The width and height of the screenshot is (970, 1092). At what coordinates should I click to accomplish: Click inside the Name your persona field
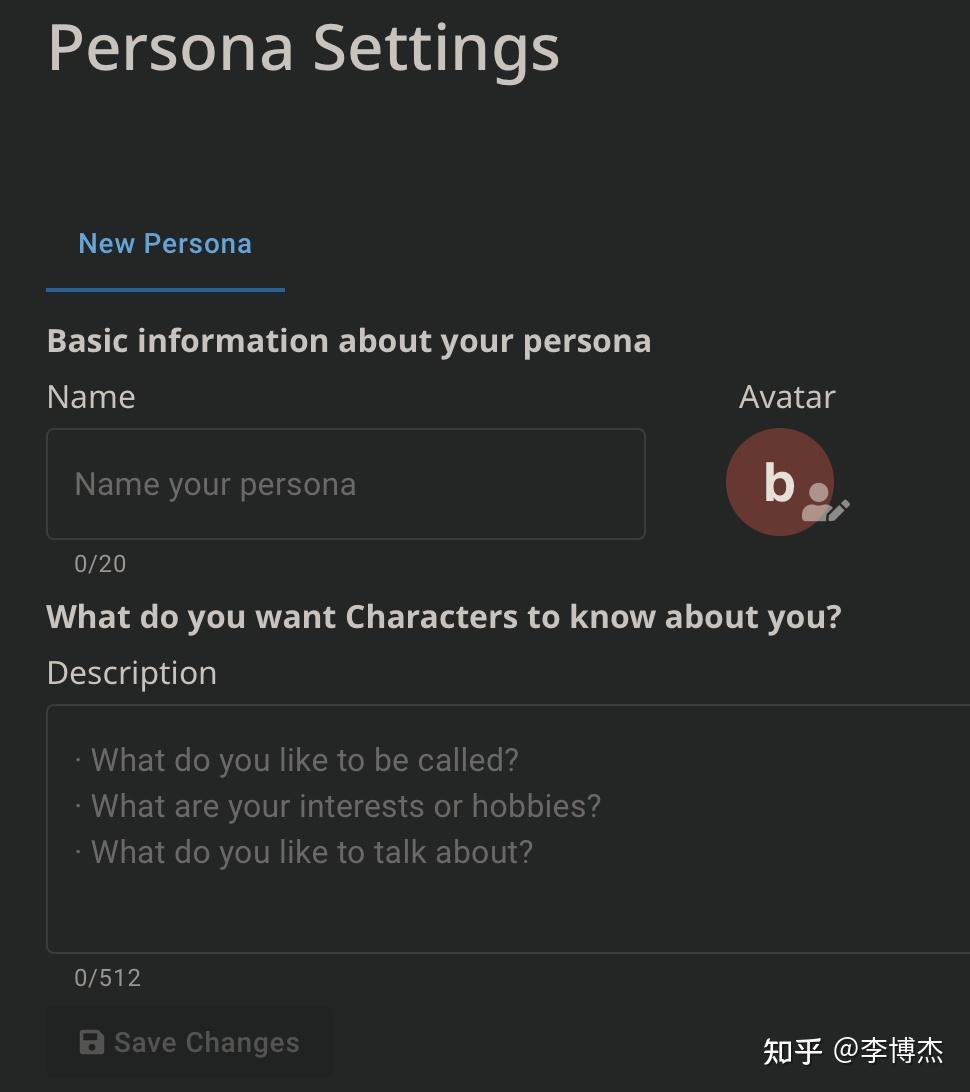(346, 484)
